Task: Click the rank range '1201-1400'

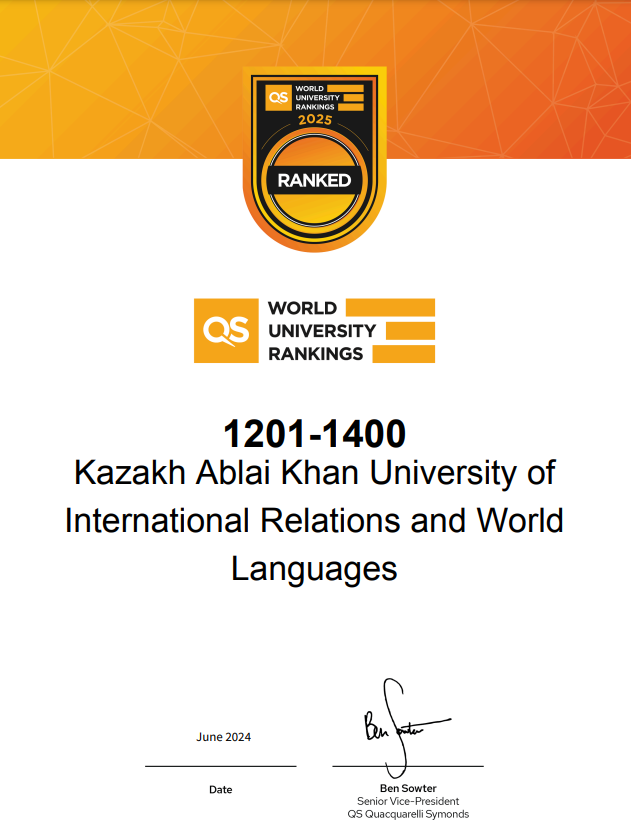Action: 314,433
